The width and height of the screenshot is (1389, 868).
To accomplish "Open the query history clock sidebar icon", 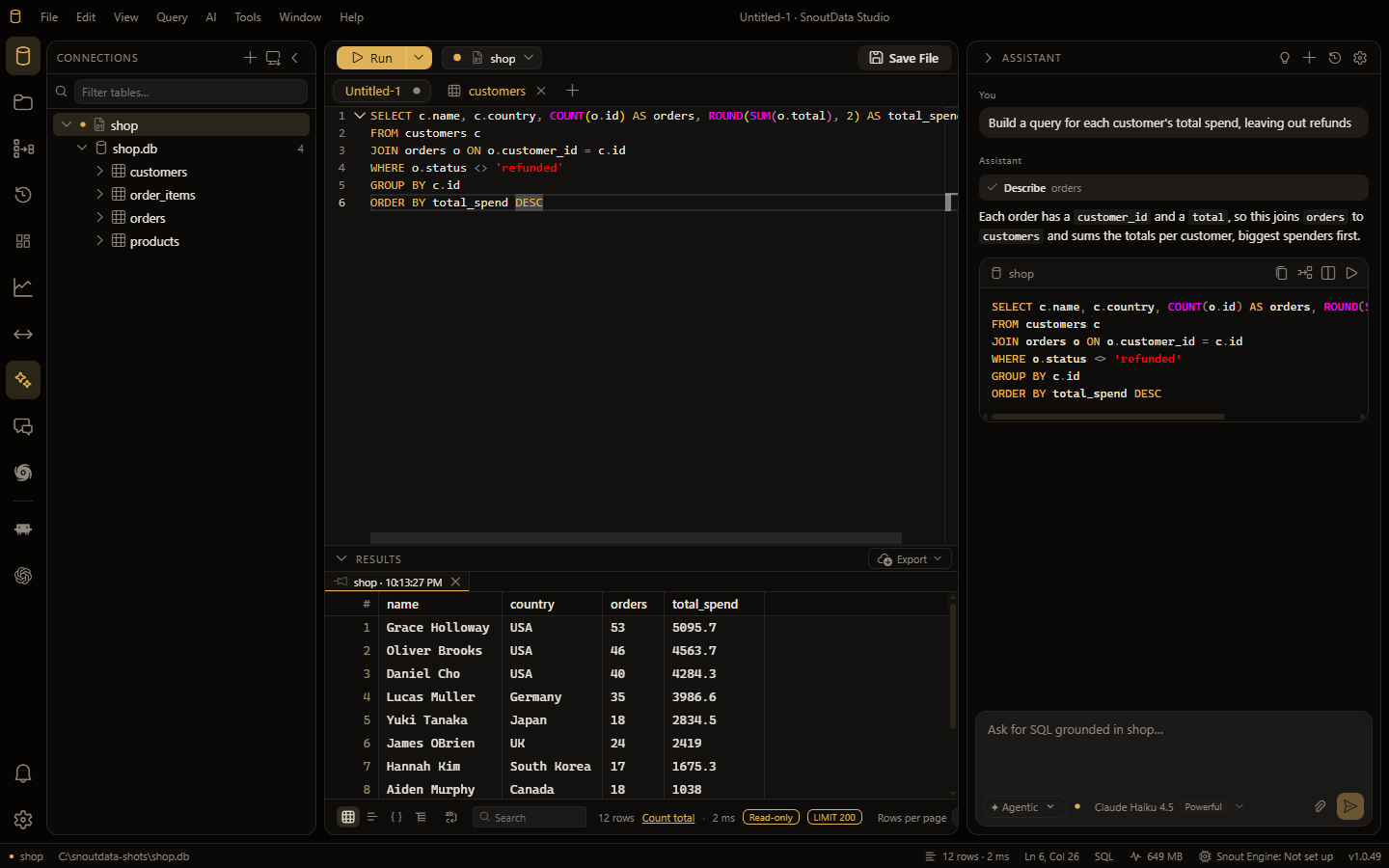I will [23, 195].
